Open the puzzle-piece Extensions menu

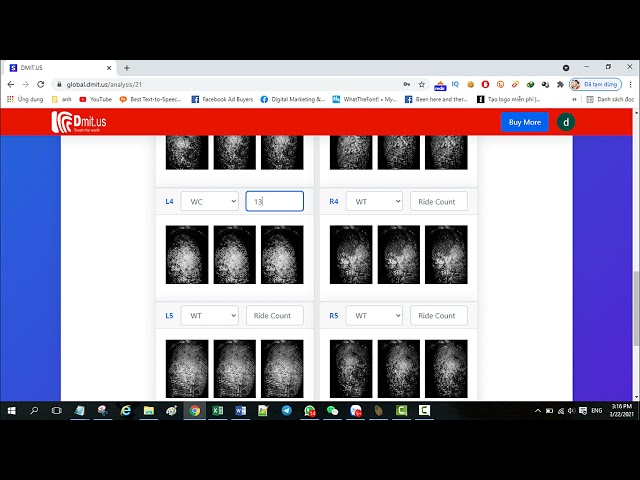click(560, 84)
